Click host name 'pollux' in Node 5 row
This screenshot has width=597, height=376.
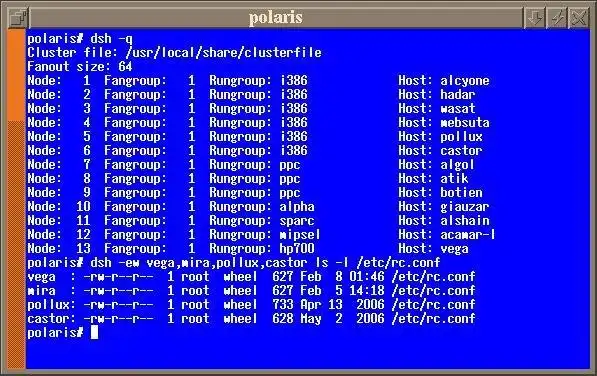(461, 137)
